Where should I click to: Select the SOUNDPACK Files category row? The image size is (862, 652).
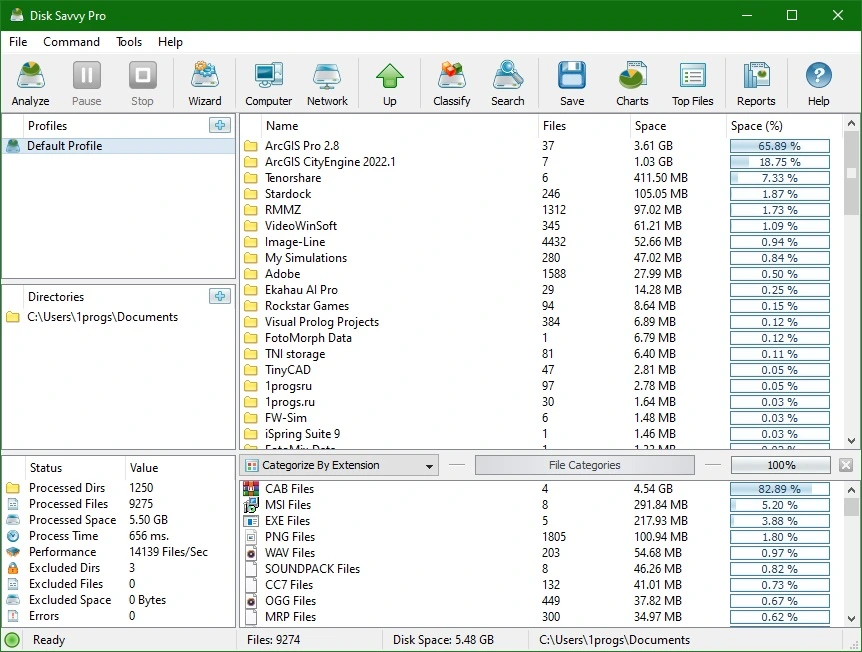(x=540, y=568)
